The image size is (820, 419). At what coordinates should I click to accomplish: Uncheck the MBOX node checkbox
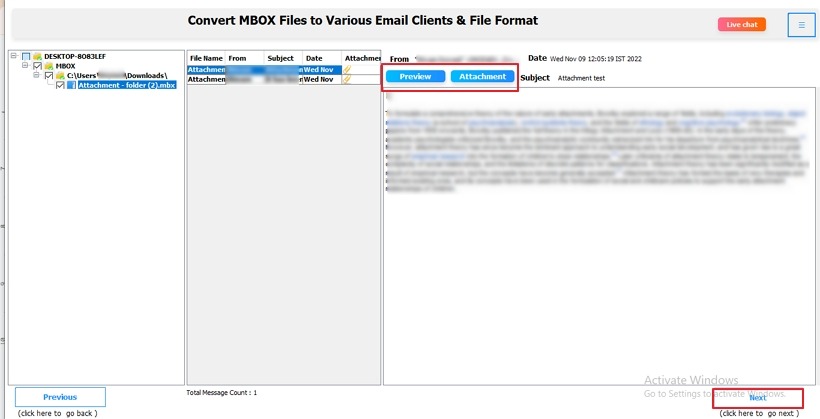tap(37, 66)
